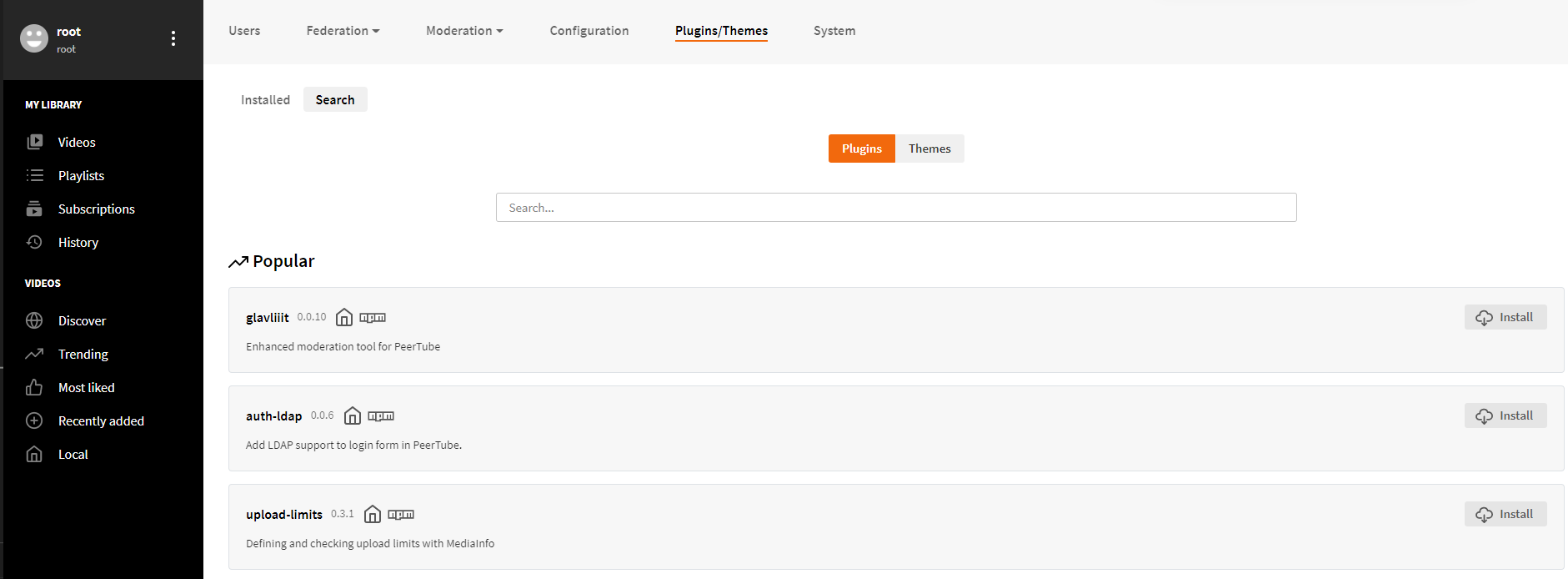This screenshot has width=1568, height=579.
Task: Click 'Defining and checking upload limits' description
Action: [370, 543]
